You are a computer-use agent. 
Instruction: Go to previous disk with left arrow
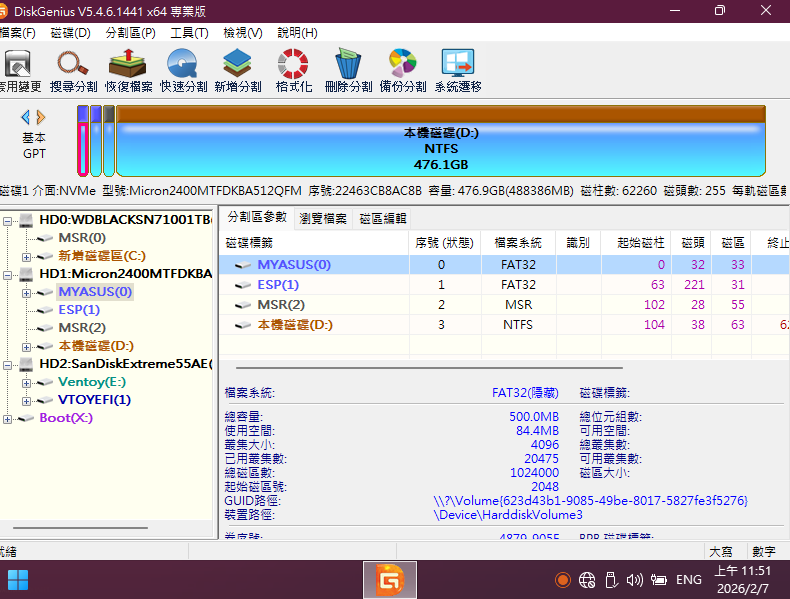[25, 117]
